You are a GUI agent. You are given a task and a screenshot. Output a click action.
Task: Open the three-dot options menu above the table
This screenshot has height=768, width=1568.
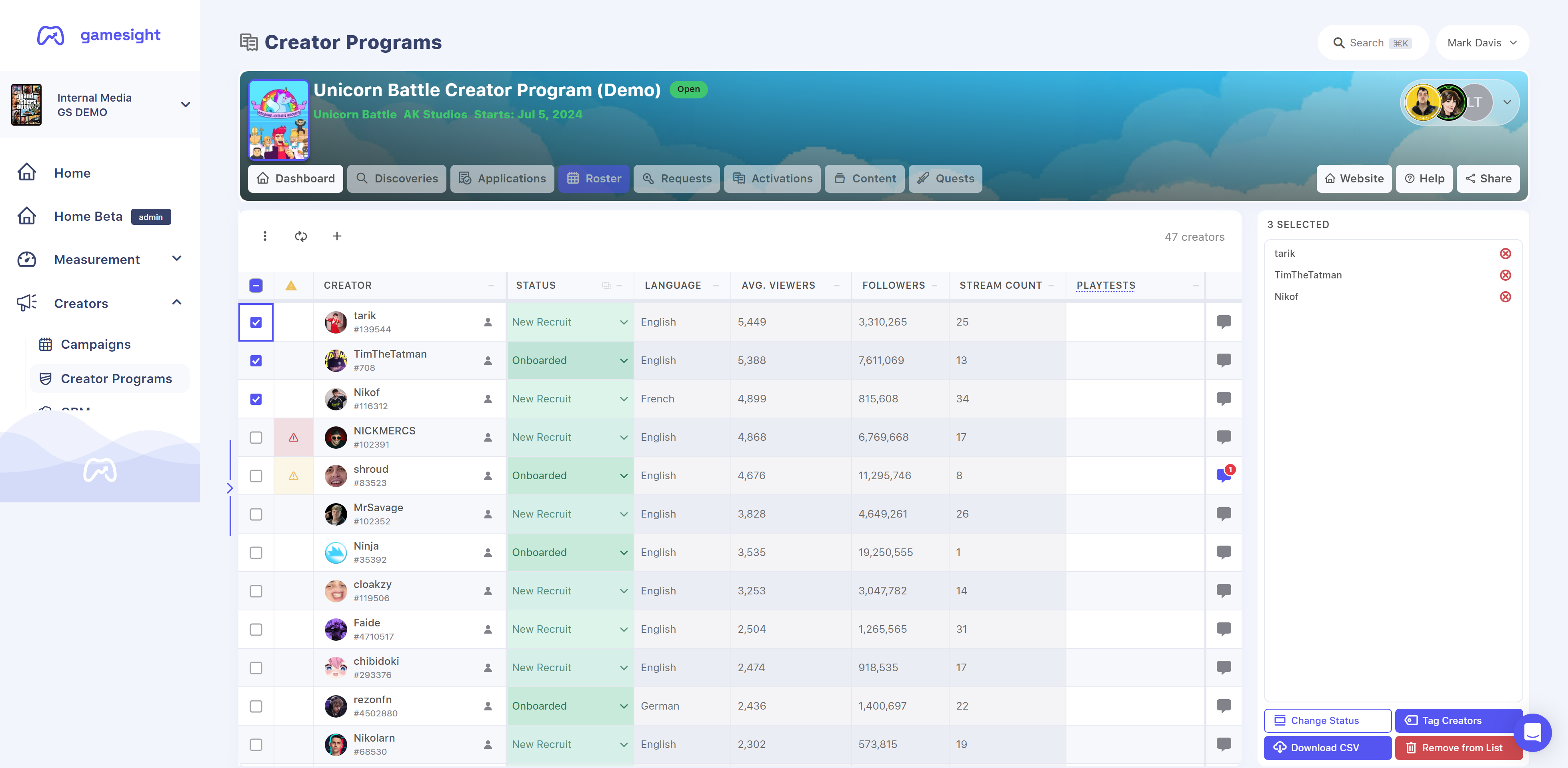[x=265, y=236]
